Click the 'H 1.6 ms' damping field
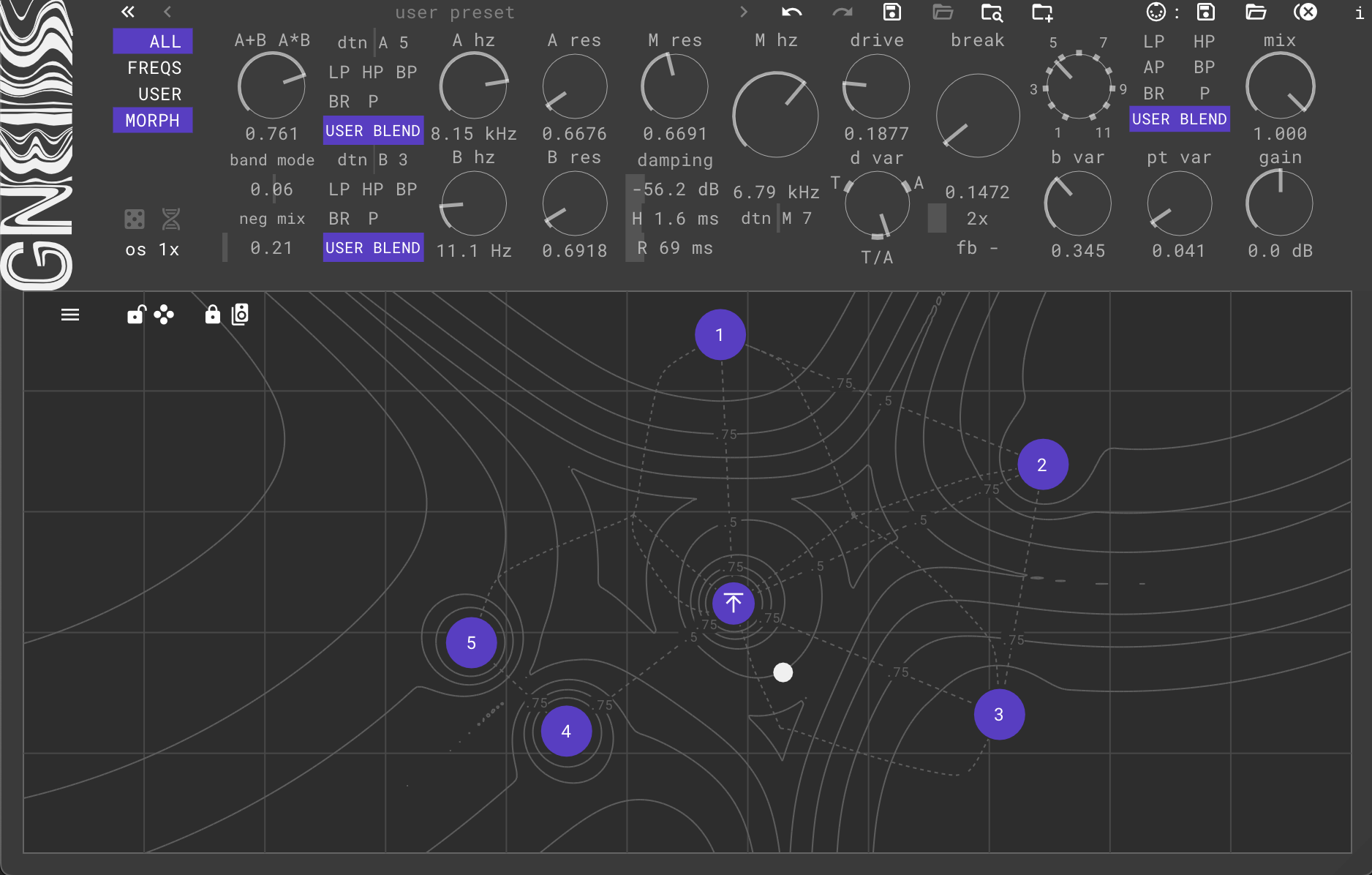The width and height of the screenshot is (1372, 875). coord(675,219)
